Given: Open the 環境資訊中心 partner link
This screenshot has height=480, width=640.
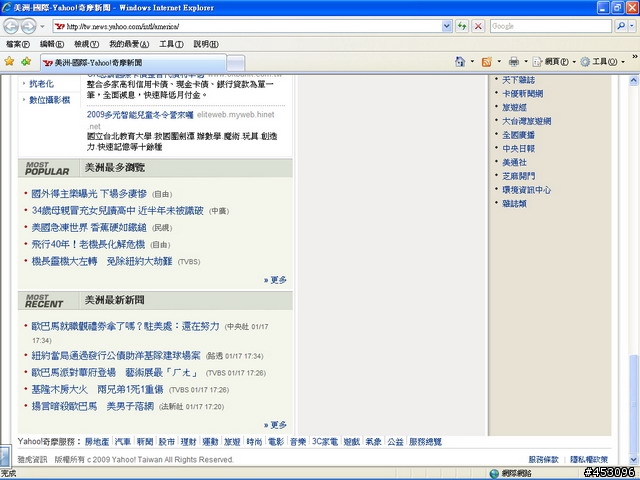Looking at the screenshot, I should click(527, 190).
